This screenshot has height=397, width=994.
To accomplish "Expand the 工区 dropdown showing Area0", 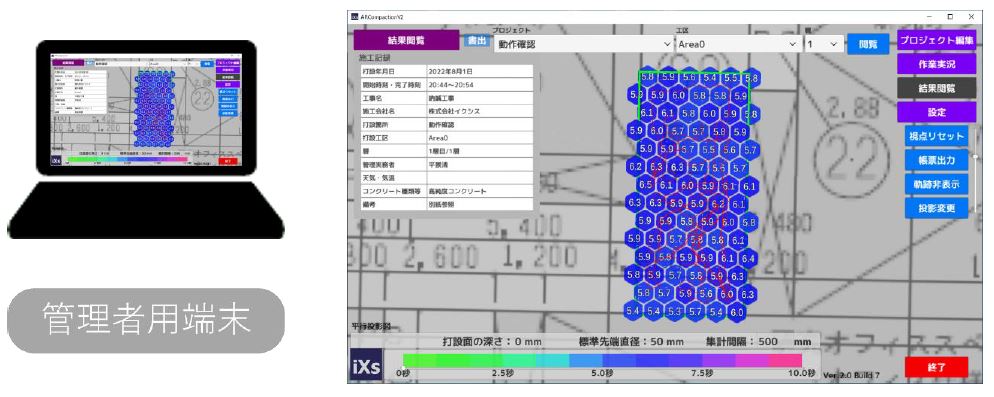I will (738, 44).
